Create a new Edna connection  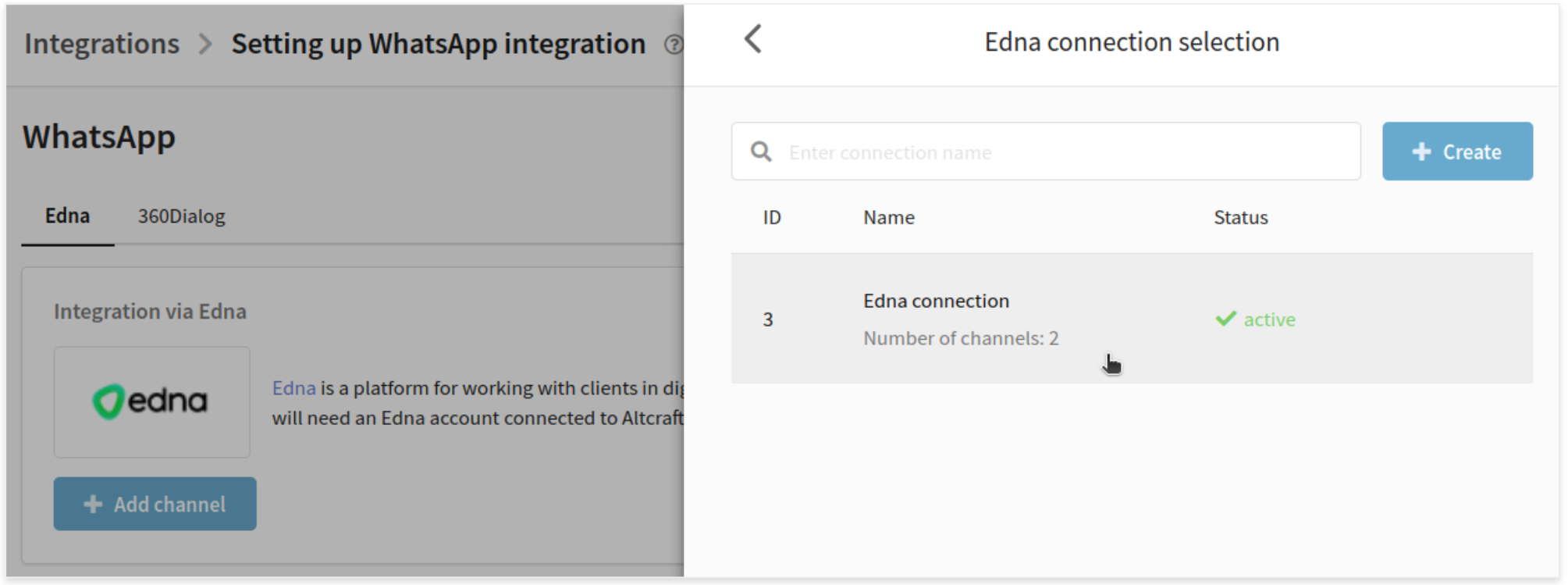(x=1457, y=152)
